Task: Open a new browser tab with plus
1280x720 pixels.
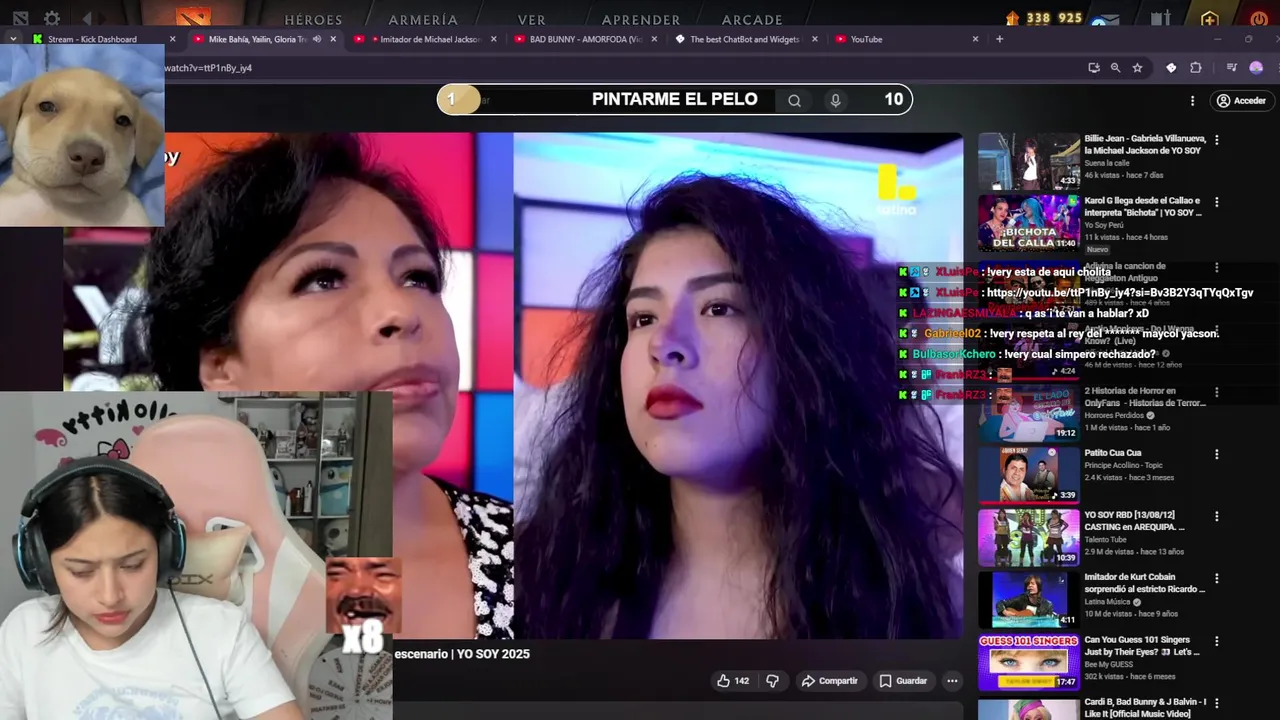Action: click(x=999, y=39)
